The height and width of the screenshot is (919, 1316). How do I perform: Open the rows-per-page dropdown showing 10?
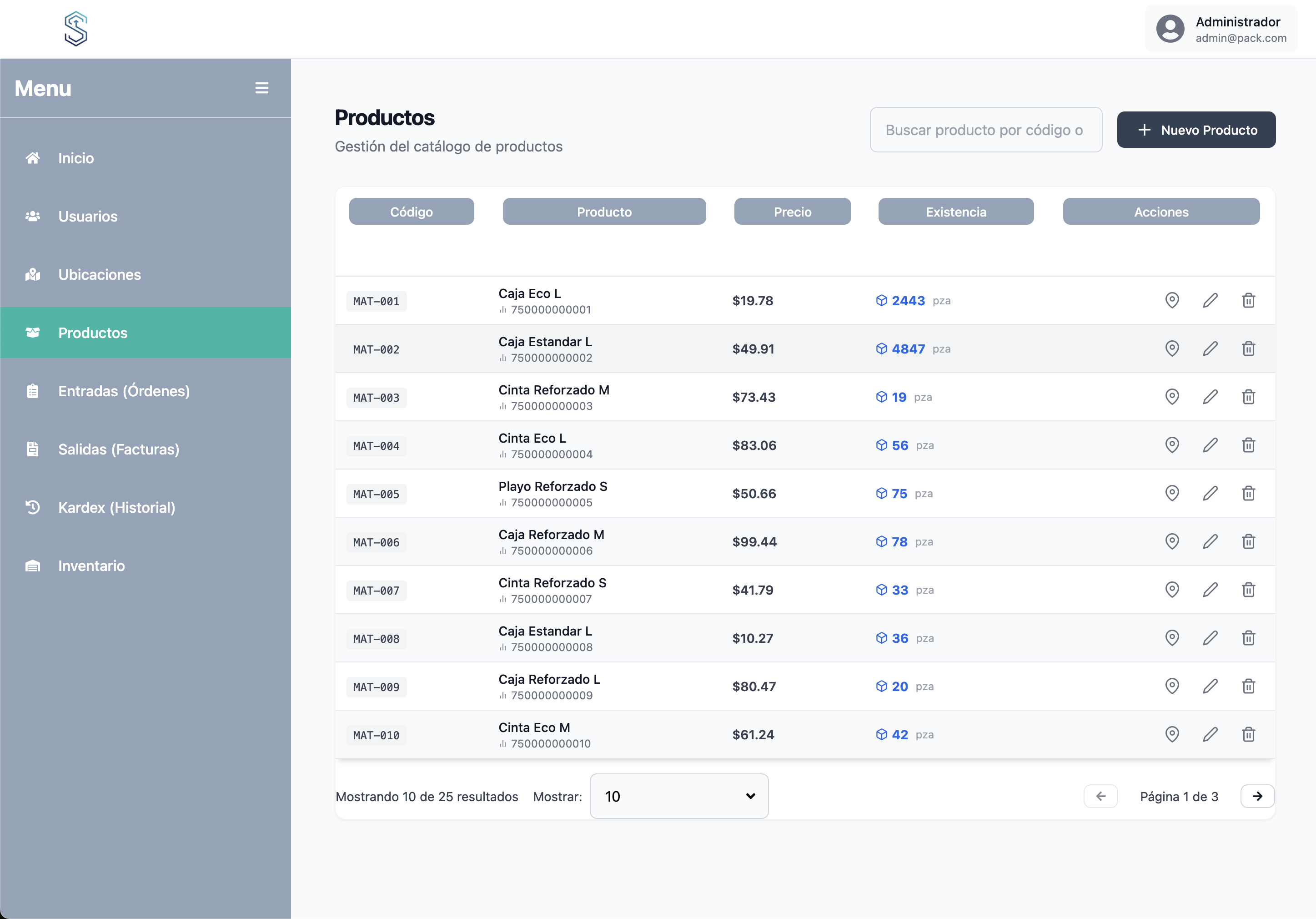(678, 796)
